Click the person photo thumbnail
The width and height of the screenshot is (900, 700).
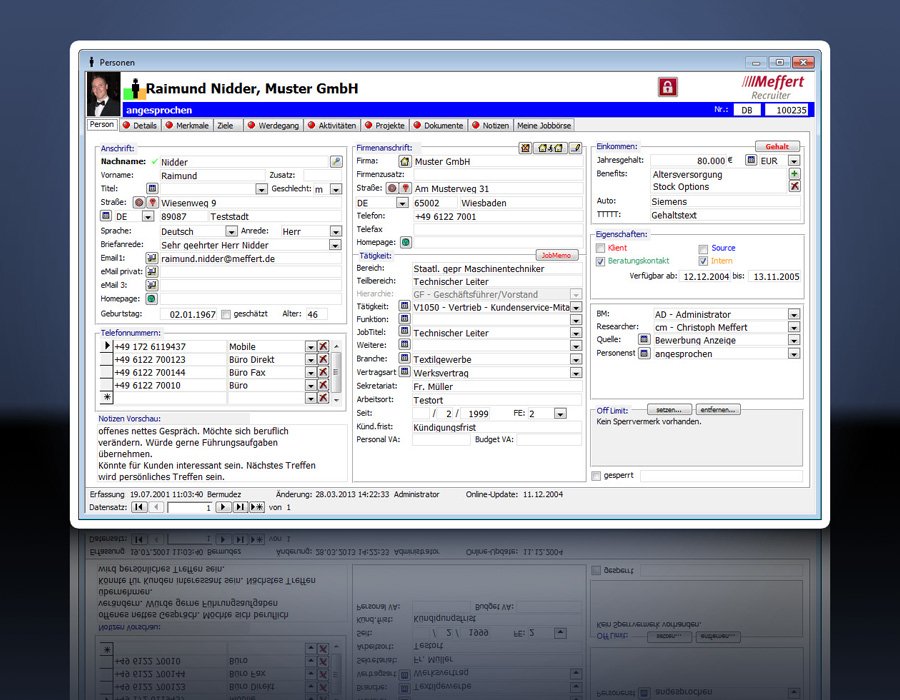[x=103, y=95]
